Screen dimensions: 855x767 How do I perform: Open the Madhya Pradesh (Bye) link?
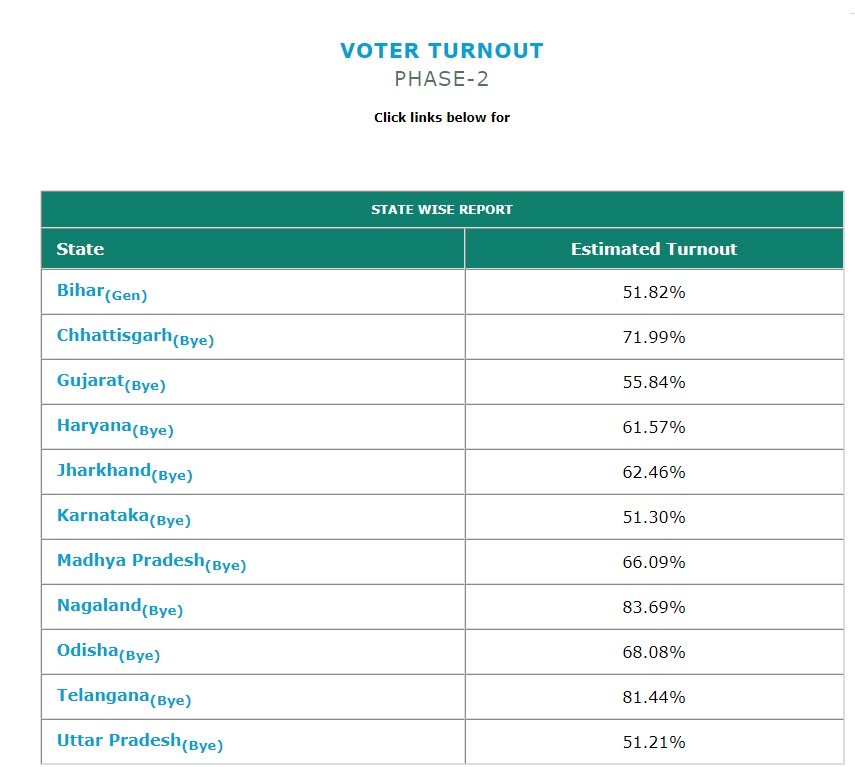pos(151,562)
